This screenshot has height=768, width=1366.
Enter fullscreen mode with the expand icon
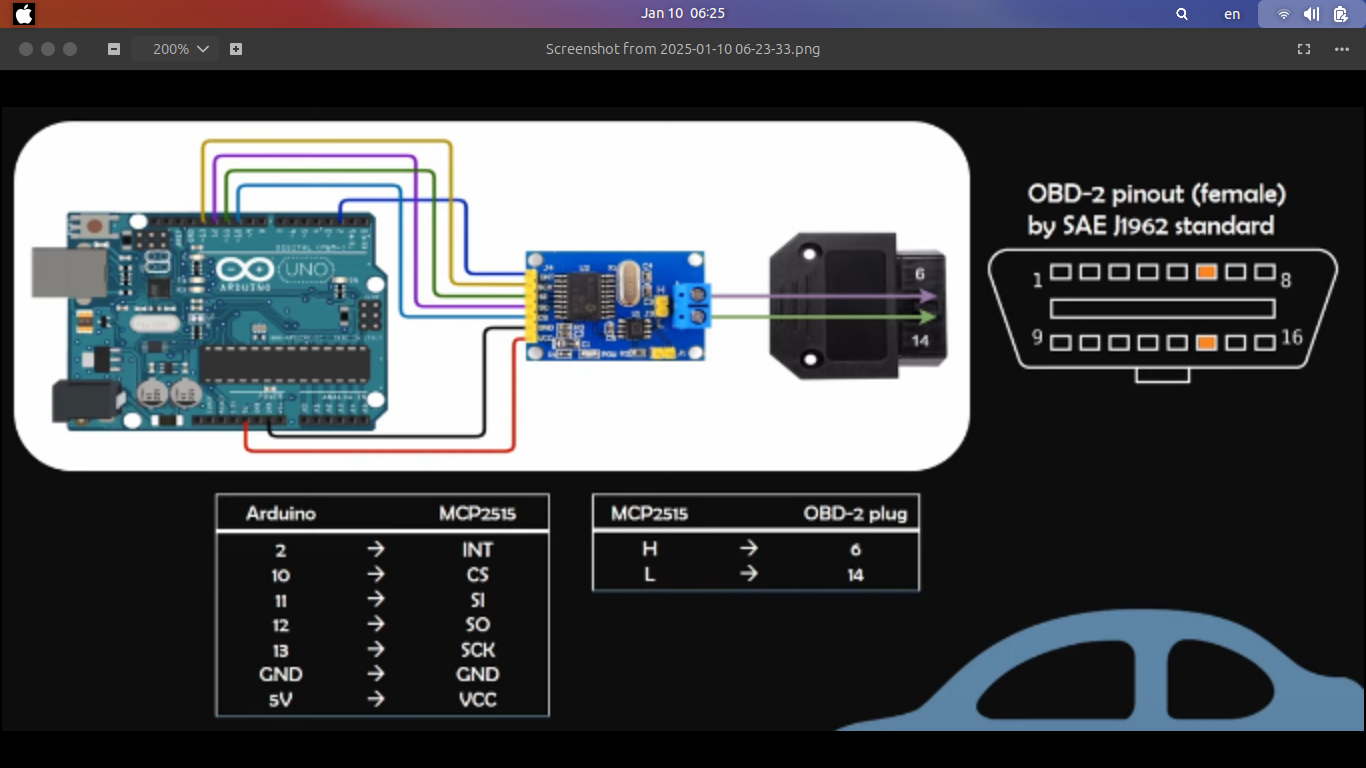click(x=1303, y=49)
